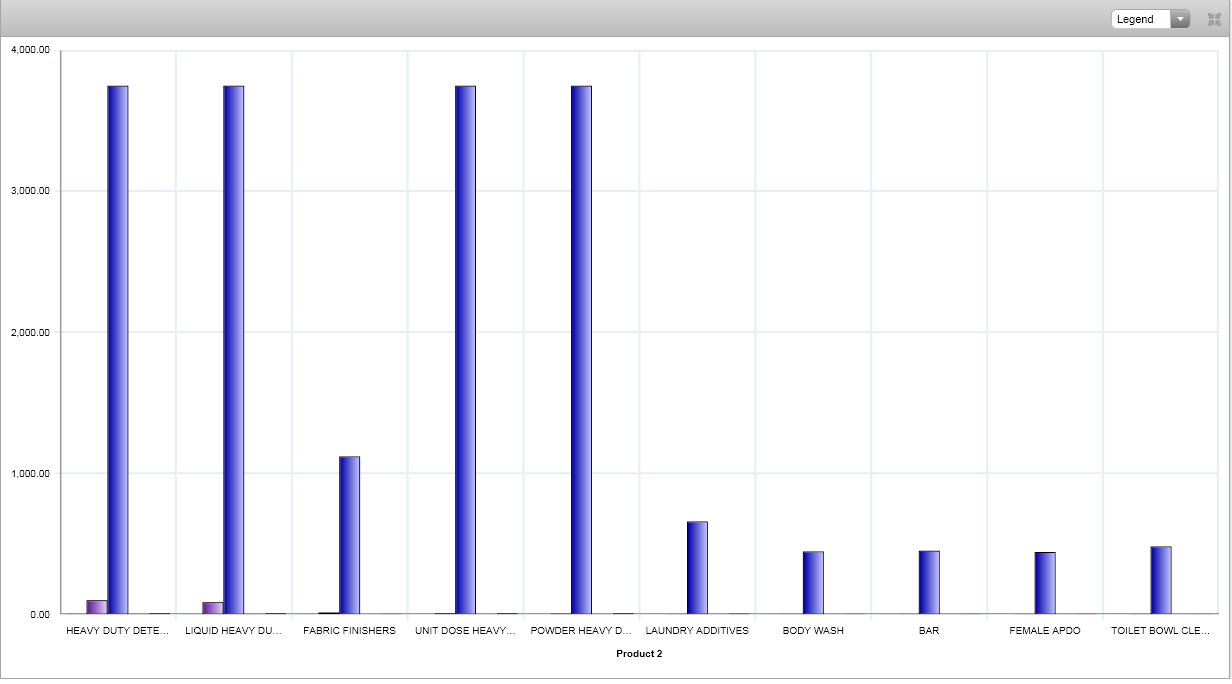This screenshot has height=684, width=1232.
Task: Select the blue Fabric Finishers bar
Action: 349,535
